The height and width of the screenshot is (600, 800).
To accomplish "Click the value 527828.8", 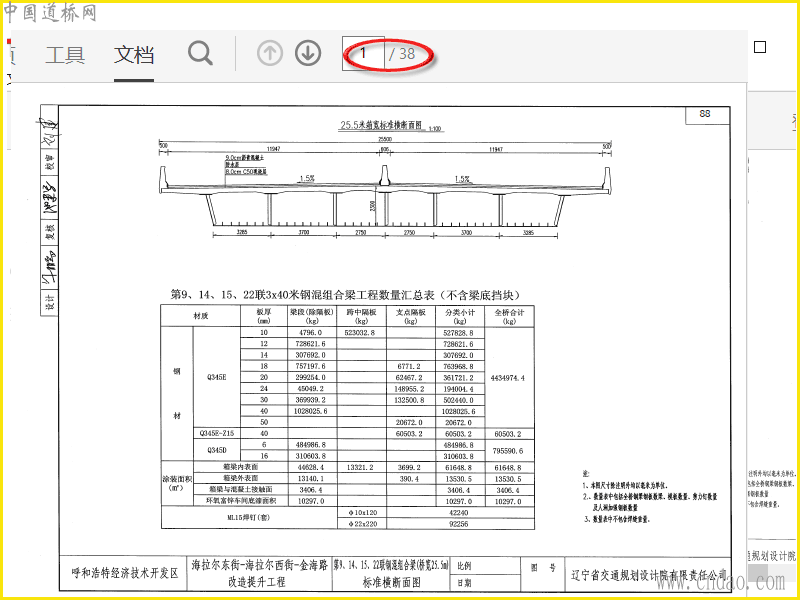I will pos(458,333).
